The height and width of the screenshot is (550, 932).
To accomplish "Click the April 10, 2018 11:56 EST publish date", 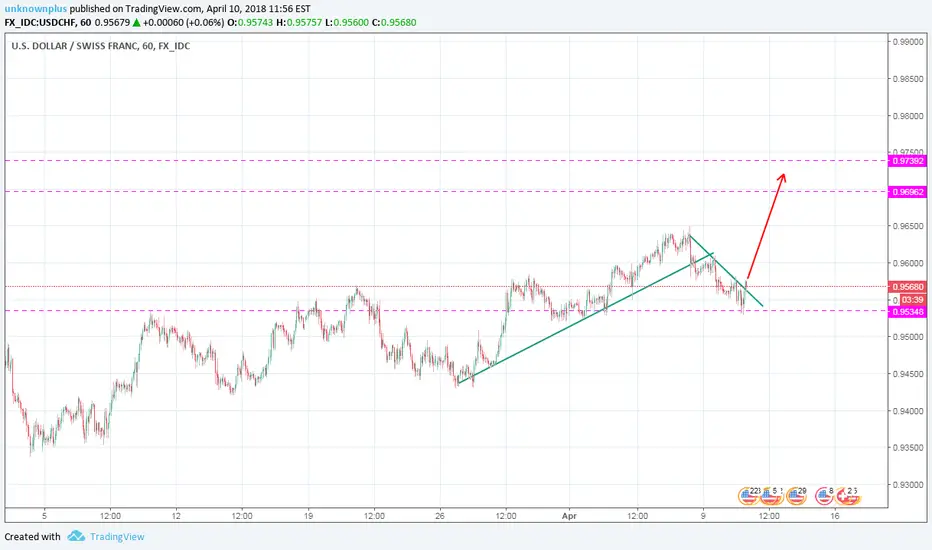I will click(258, 9).
